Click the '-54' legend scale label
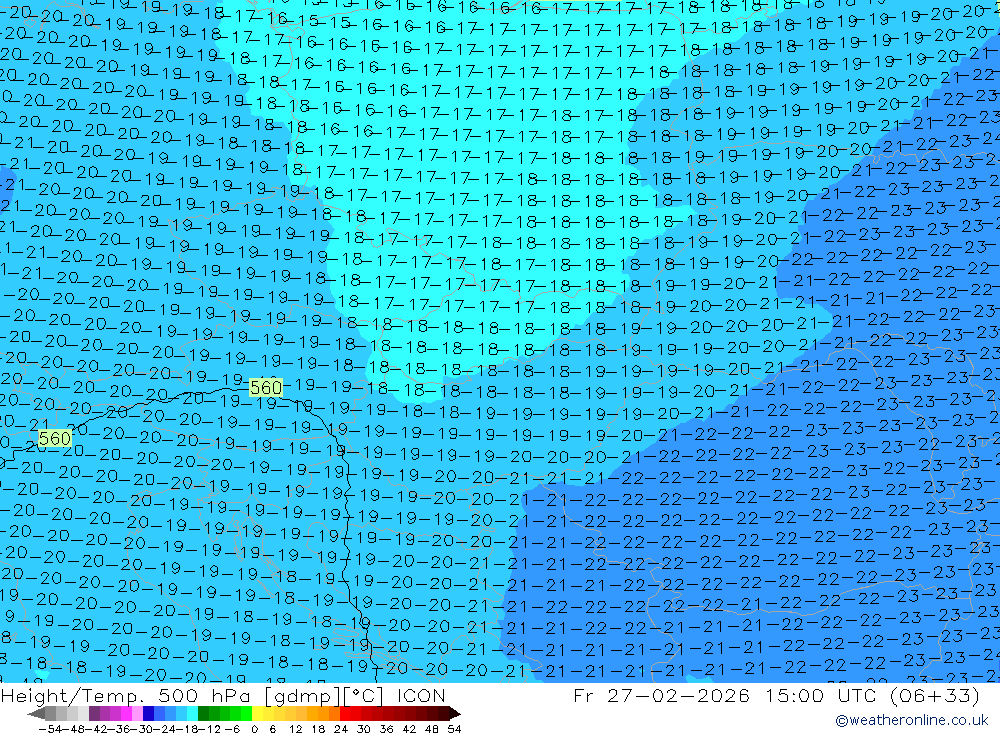Screen dimensions: 1000x733 (x=50, y=729)
